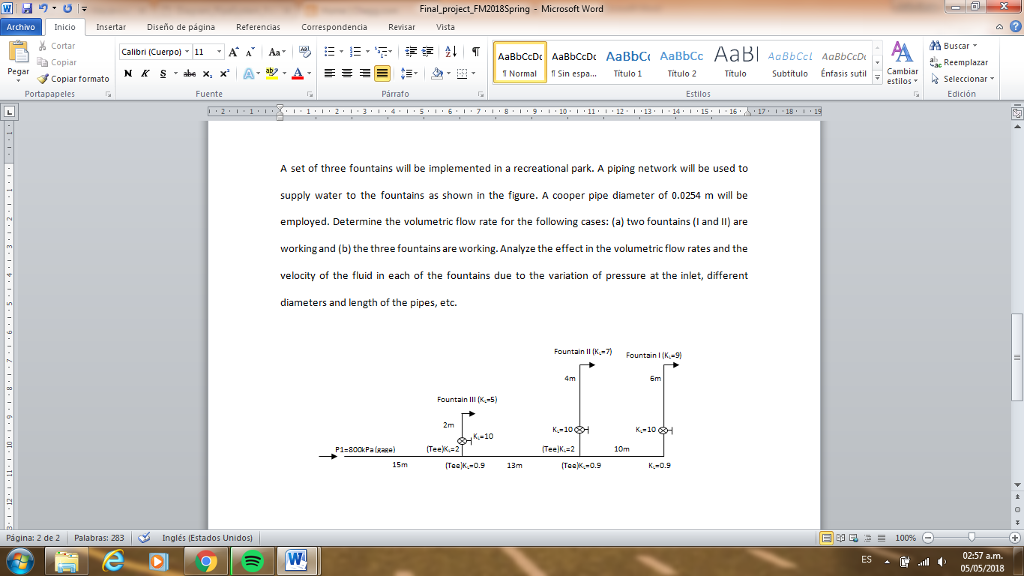Screen dimensions: 1024x576
Task: Apply the Título 1 style
Action: point(627,62)
